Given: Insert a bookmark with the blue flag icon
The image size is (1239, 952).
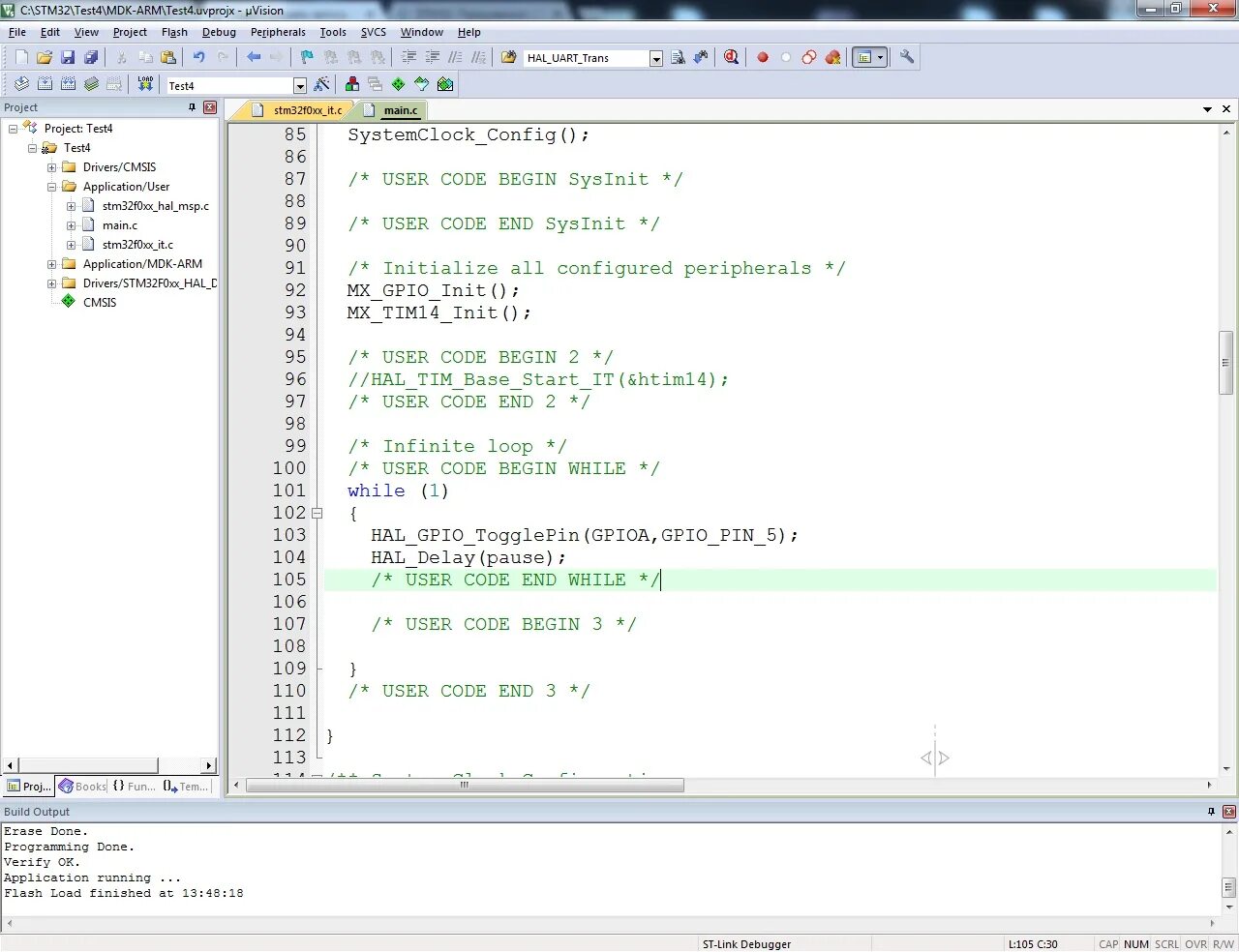Looking at the screenshot, I should tap(307, 57).
